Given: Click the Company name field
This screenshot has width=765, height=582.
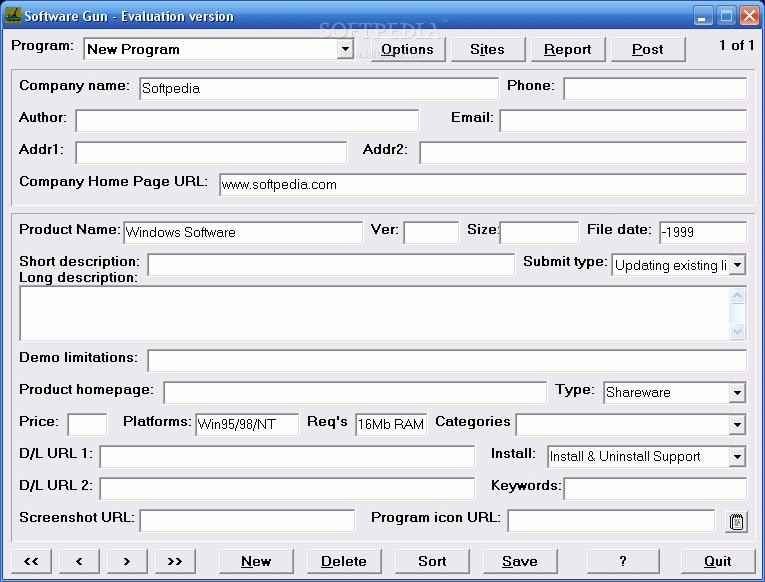Looking at the screenshot, I should (319, 89).
